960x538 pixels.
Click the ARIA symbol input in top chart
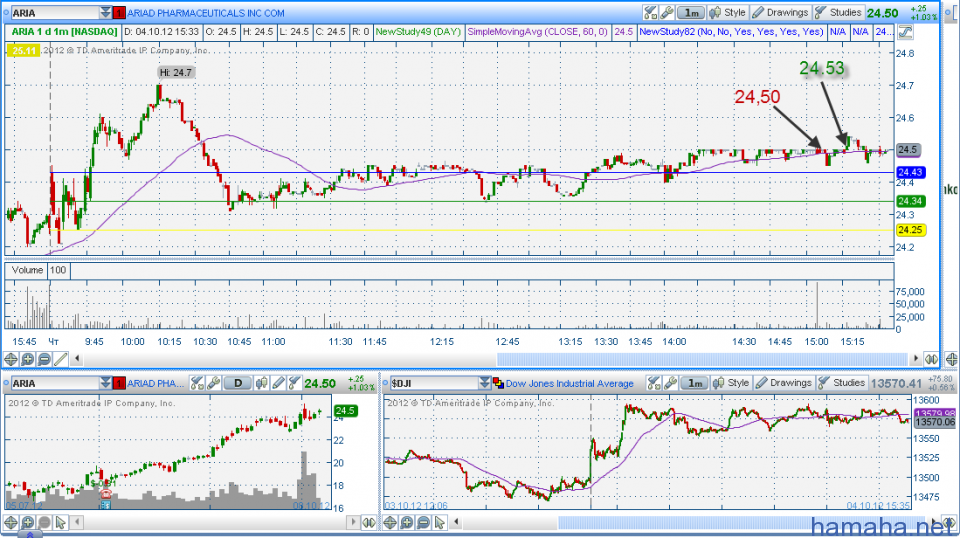[x=55, y=13]
